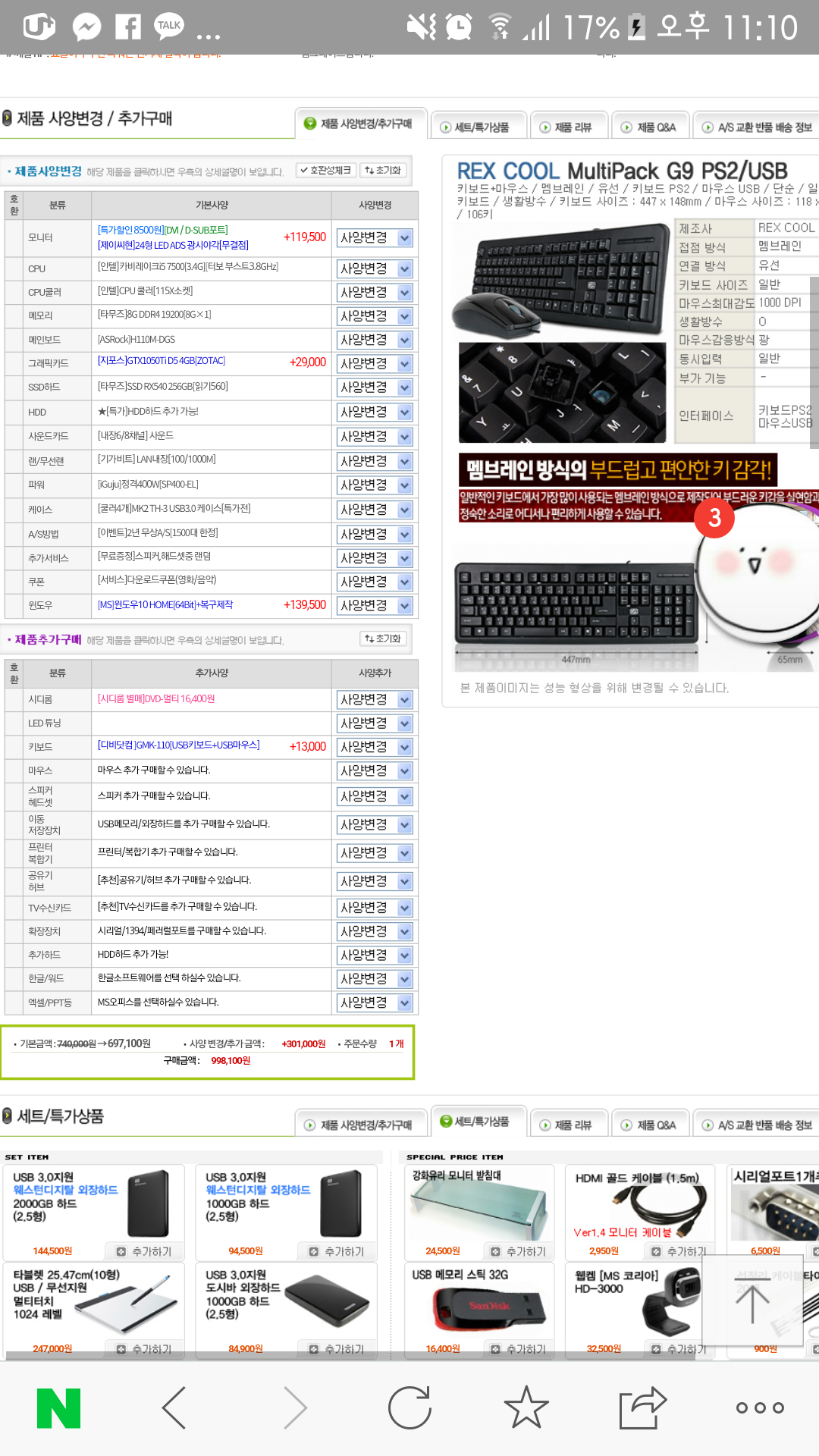Open upper A/S 교환 반품 배송 정보 tab

click(x=757, y=127)
